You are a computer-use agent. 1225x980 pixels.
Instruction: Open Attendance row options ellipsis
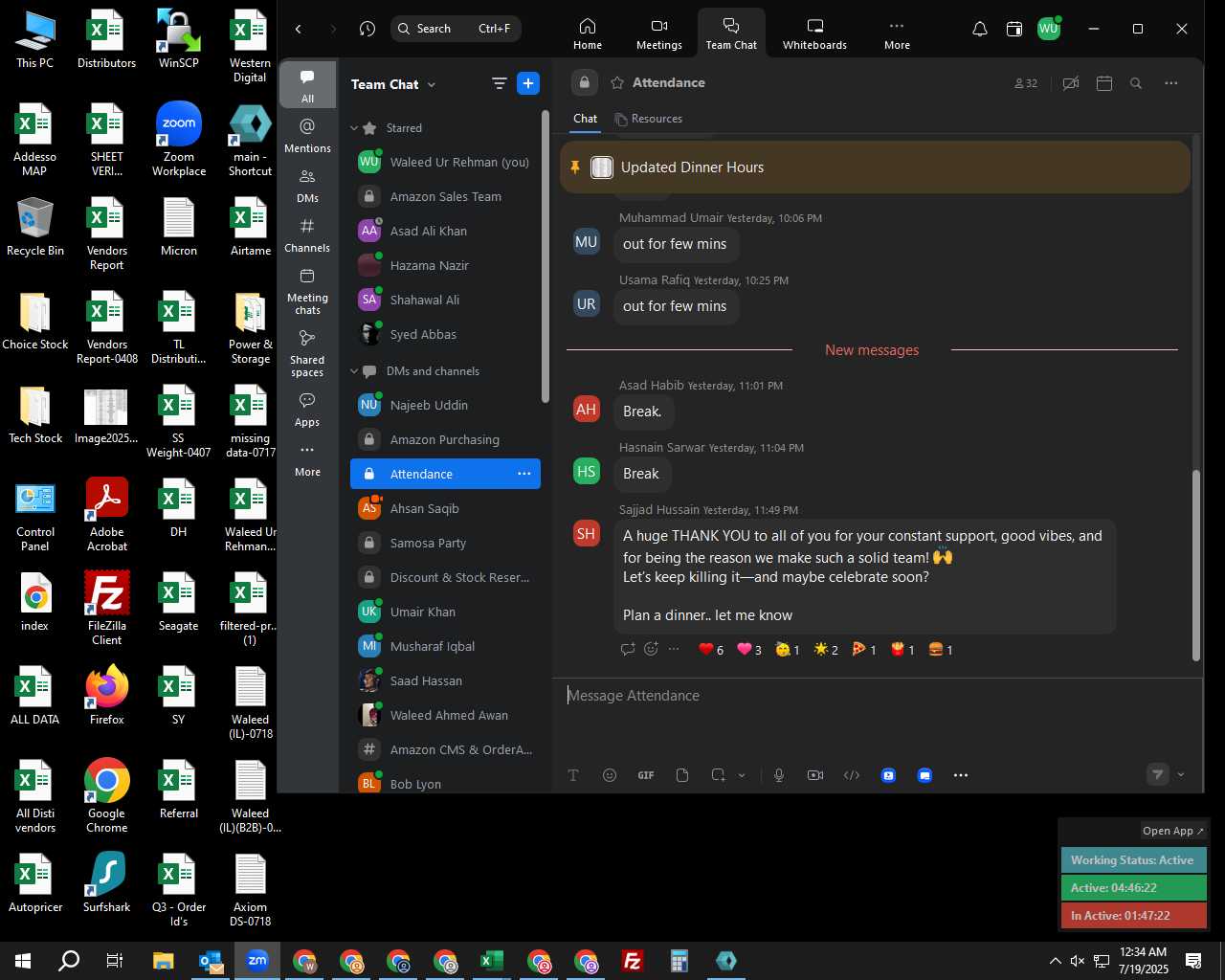click(524, 474)
